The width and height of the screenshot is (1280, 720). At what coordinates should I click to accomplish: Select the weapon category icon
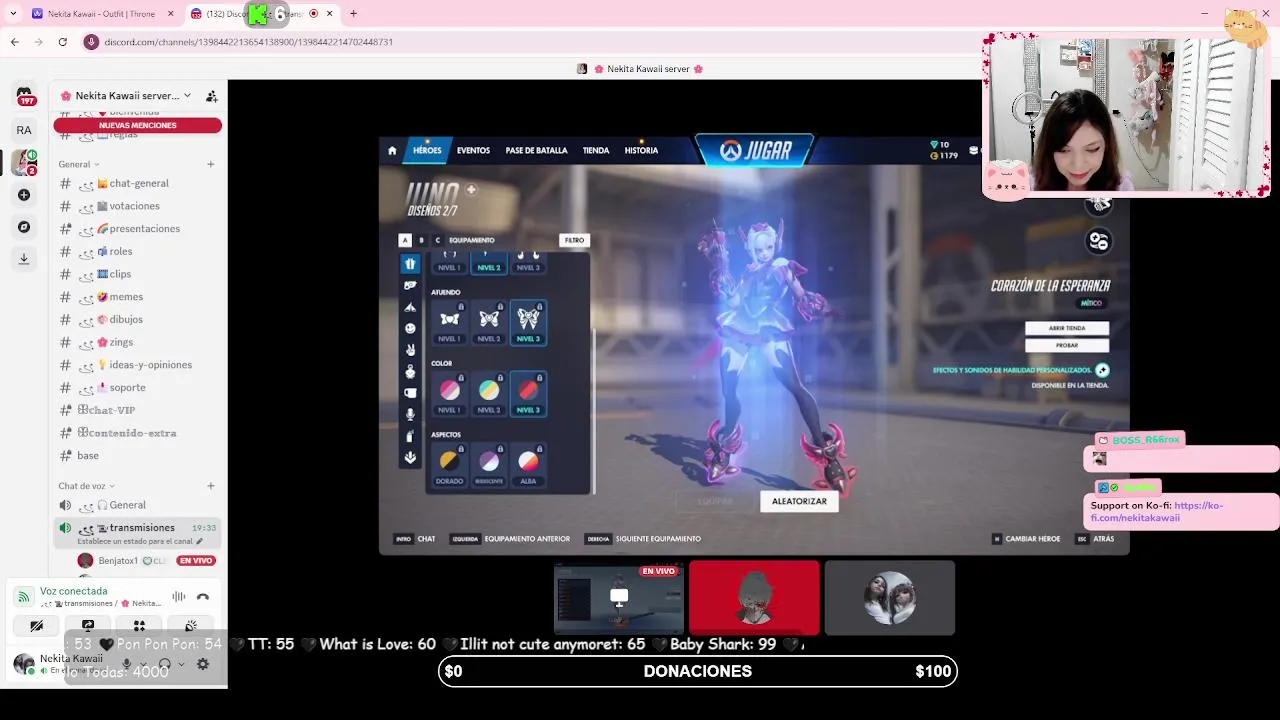pyautogui.click(x=410, y=286)
